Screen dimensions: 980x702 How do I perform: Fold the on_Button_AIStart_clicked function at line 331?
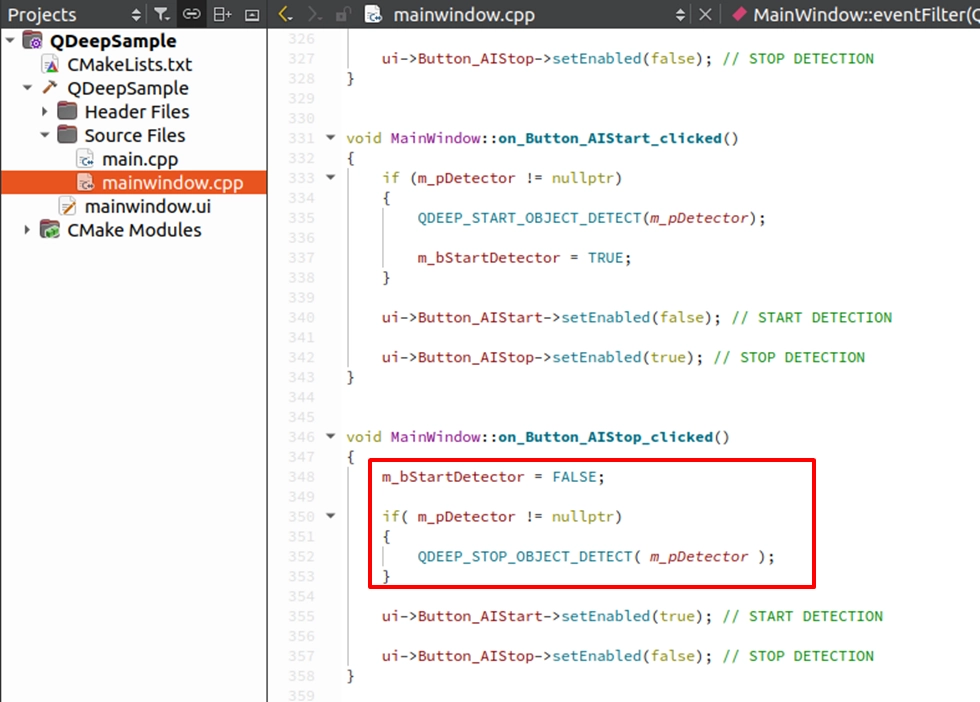coord(331,138)
